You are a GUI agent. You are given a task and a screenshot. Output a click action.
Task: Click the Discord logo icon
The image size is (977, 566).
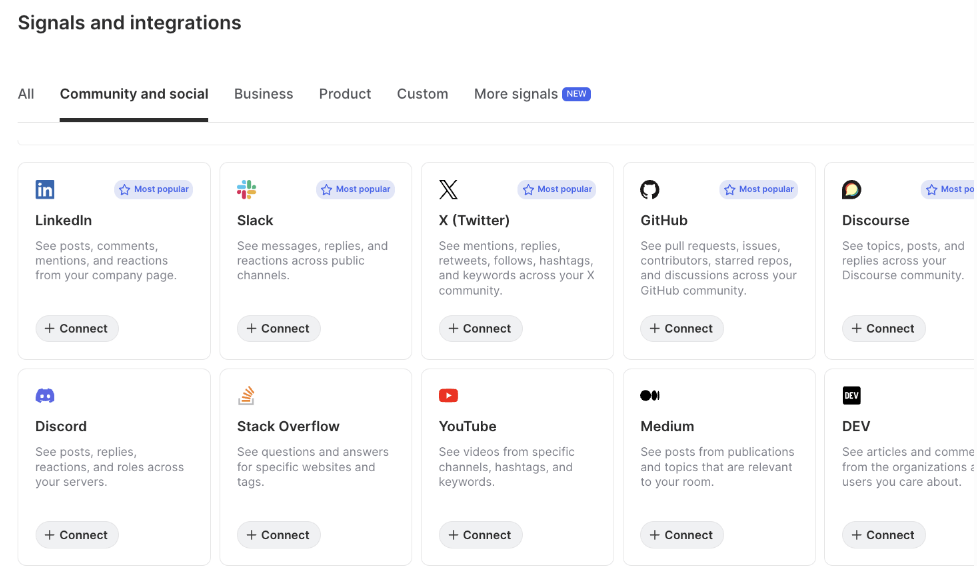click(x=45, y=396)
